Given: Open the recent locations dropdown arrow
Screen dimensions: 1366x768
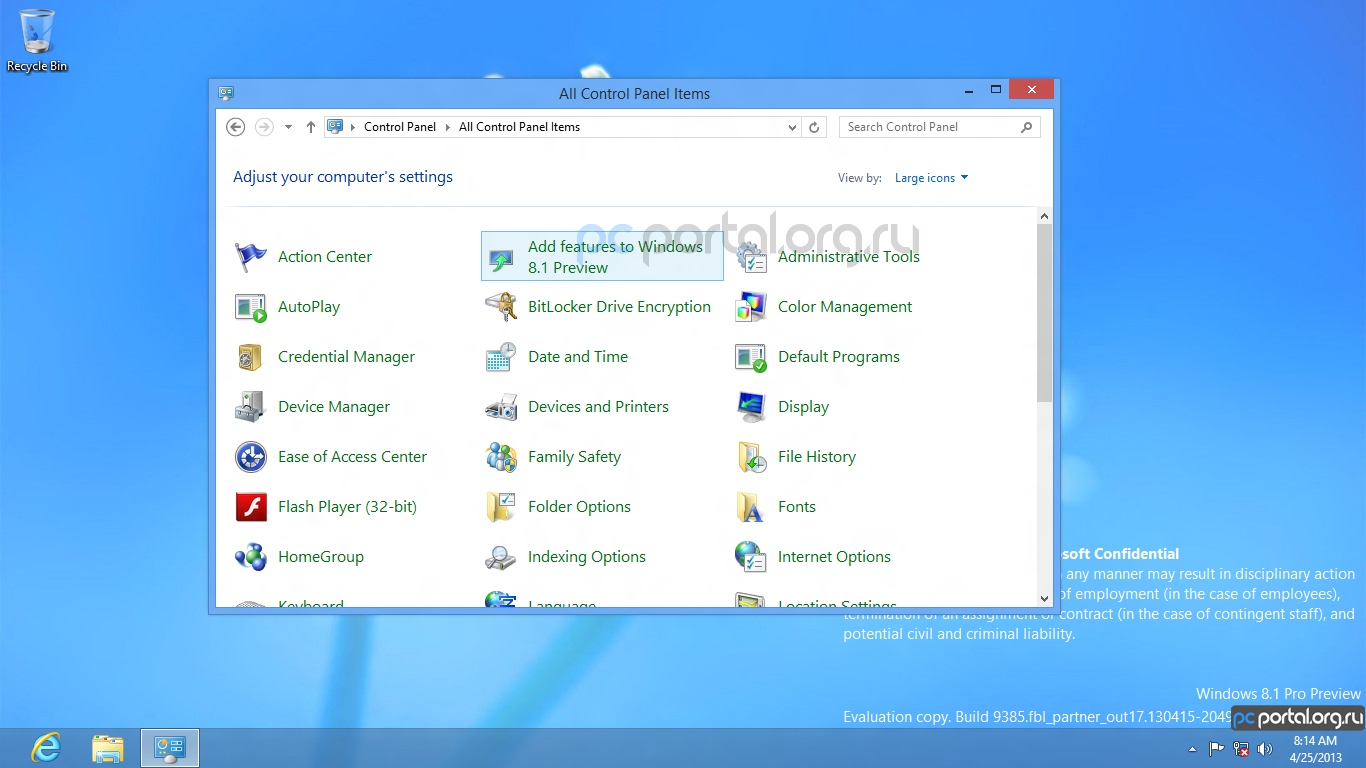Looking at the screenshot, I should point(289,127).
